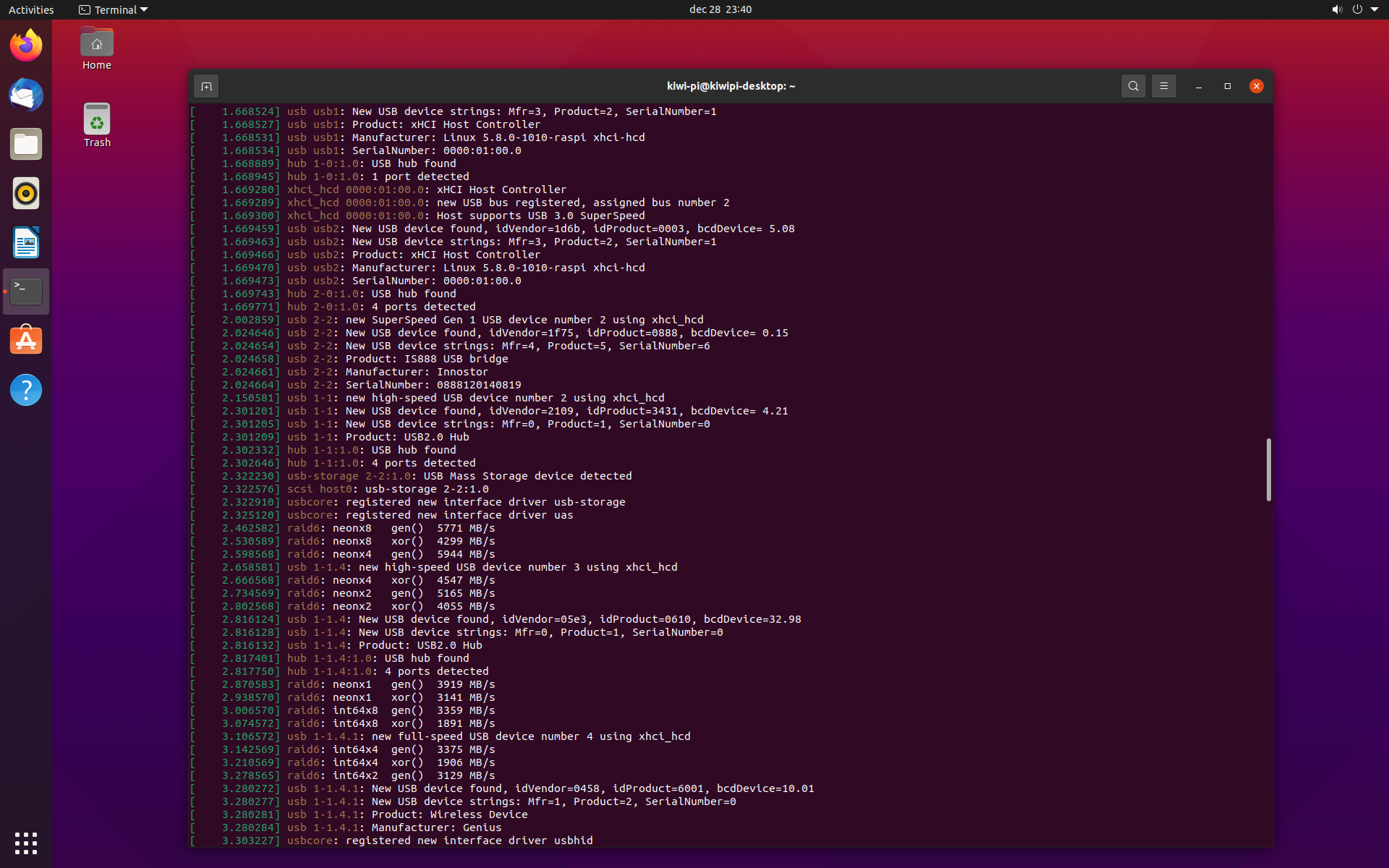
Task: Open LibreOffice Writer from dock
Action: 26,243
